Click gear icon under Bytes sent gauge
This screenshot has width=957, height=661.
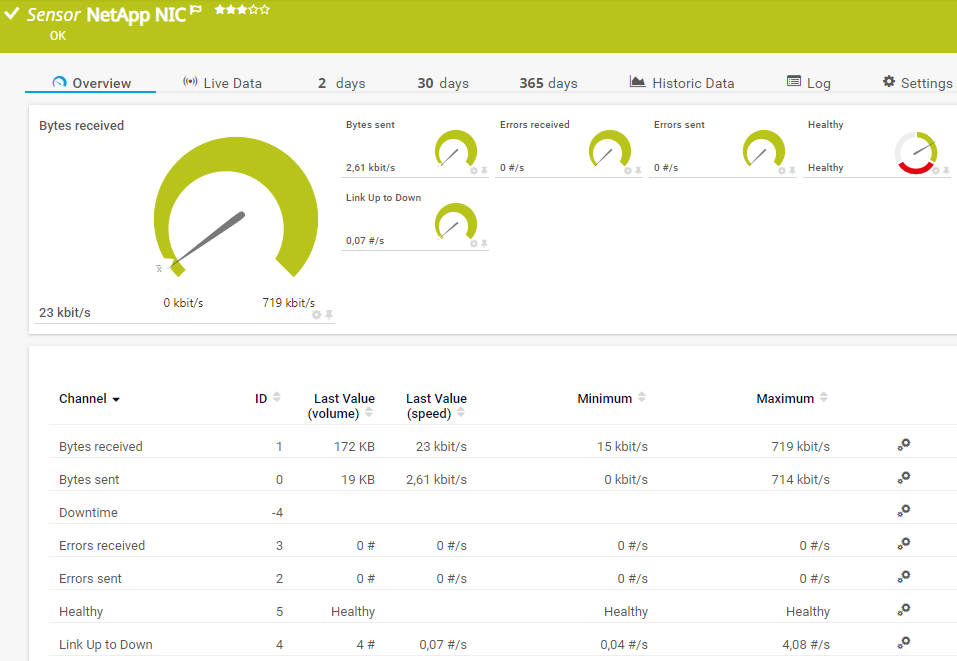pyautogui.click(x=474, y=171)
